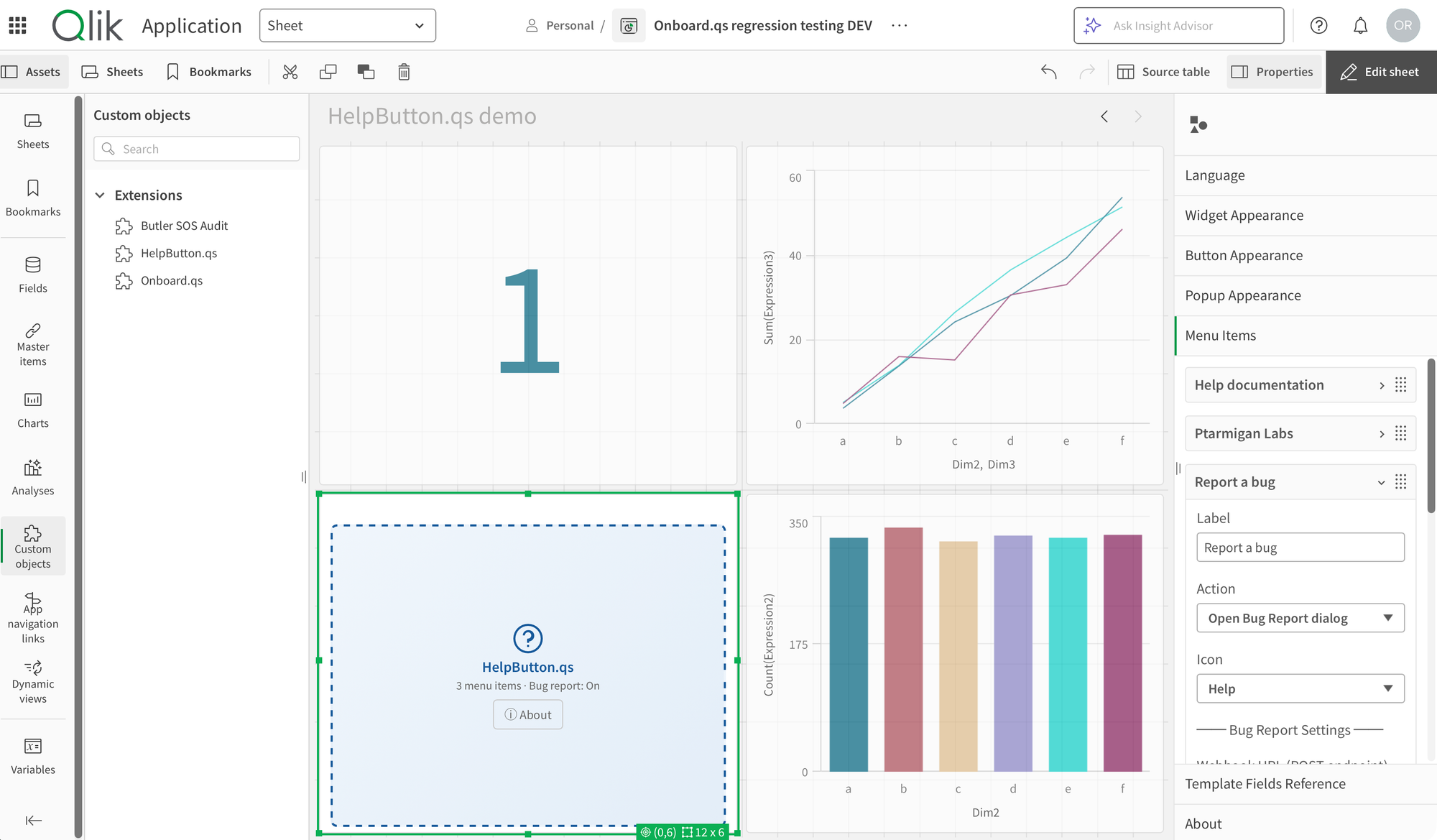
Task: Toggle the Properties panel
Action: click(1273, 72)
